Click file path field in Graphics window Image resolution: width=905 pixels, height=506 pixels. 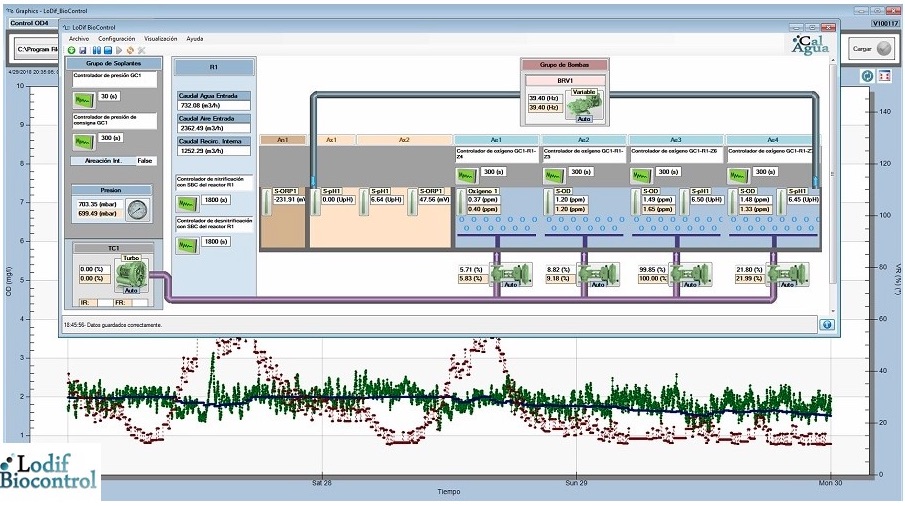coord(37,50)
